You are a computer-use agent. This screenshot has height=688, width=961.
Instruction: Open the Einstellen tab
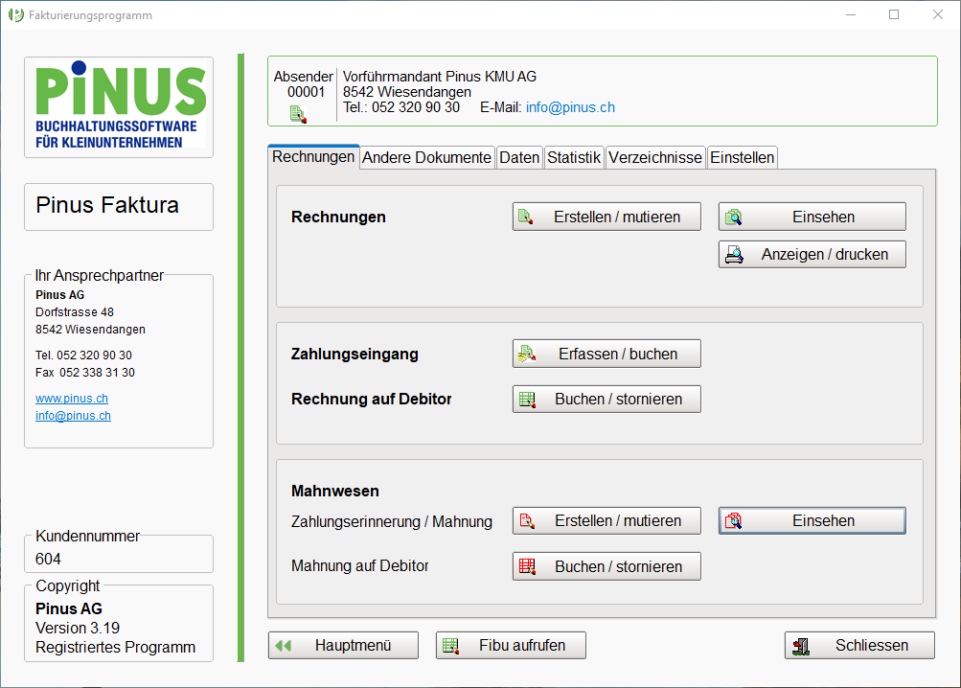coord(742,158)
